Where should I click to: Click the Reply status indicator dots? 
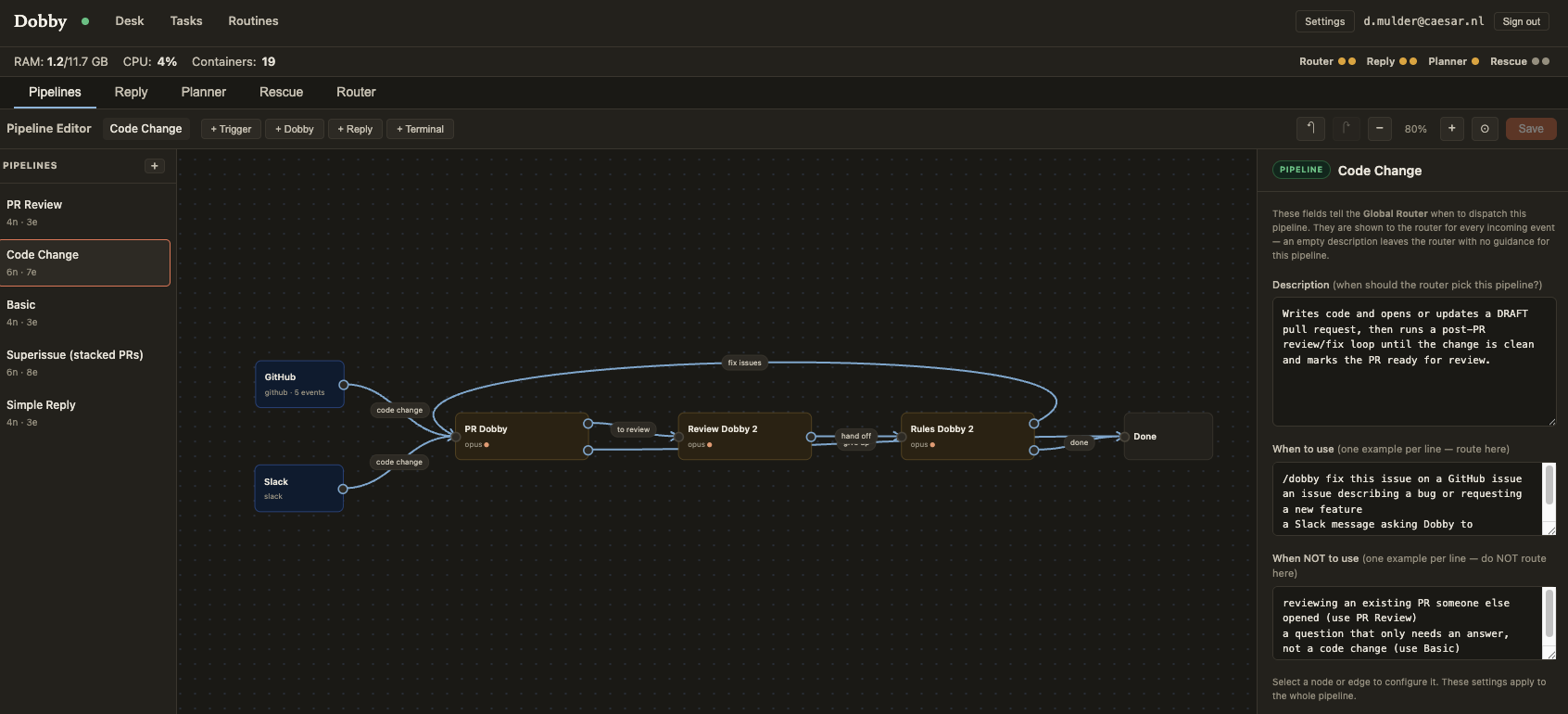pyautogui.click(x=1408, y=61)
